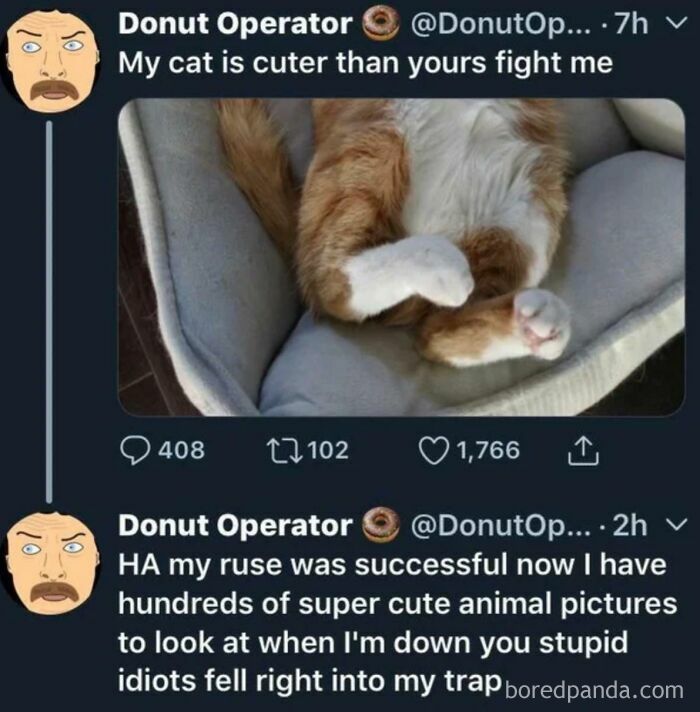Open the share icon on first tweet
This screenshot has height=712, width=700.
(583, 450)
